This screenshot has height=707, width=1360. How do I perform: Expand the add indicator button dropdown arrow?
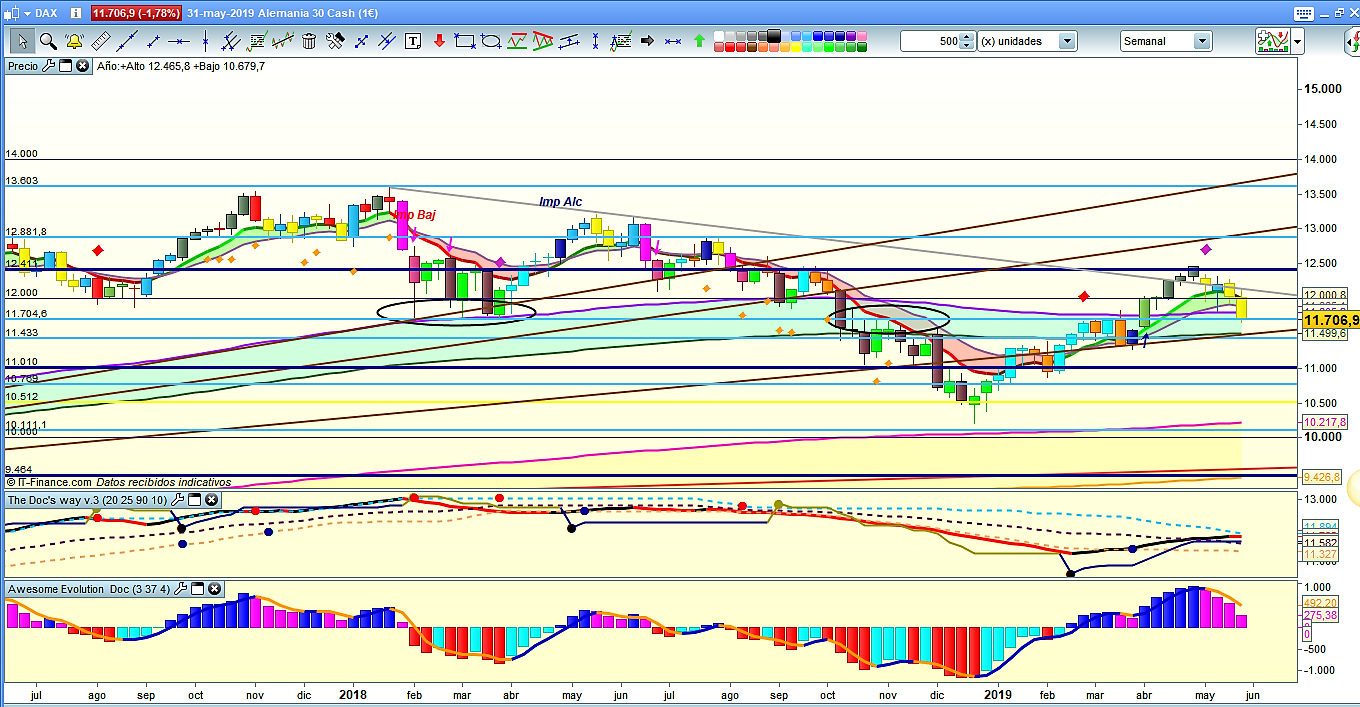pyautogui.click(x=1297, y=41)
